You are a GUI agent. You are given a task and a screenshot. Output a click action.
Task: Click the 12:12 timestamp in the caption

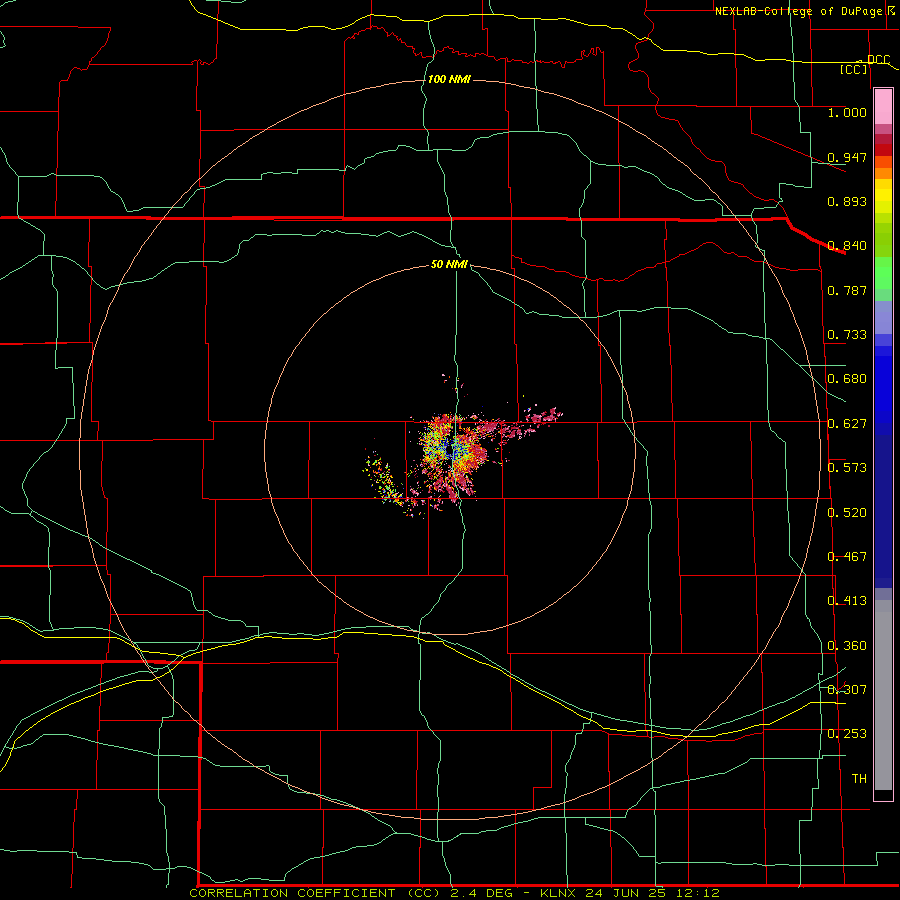(x=697, y=893)
